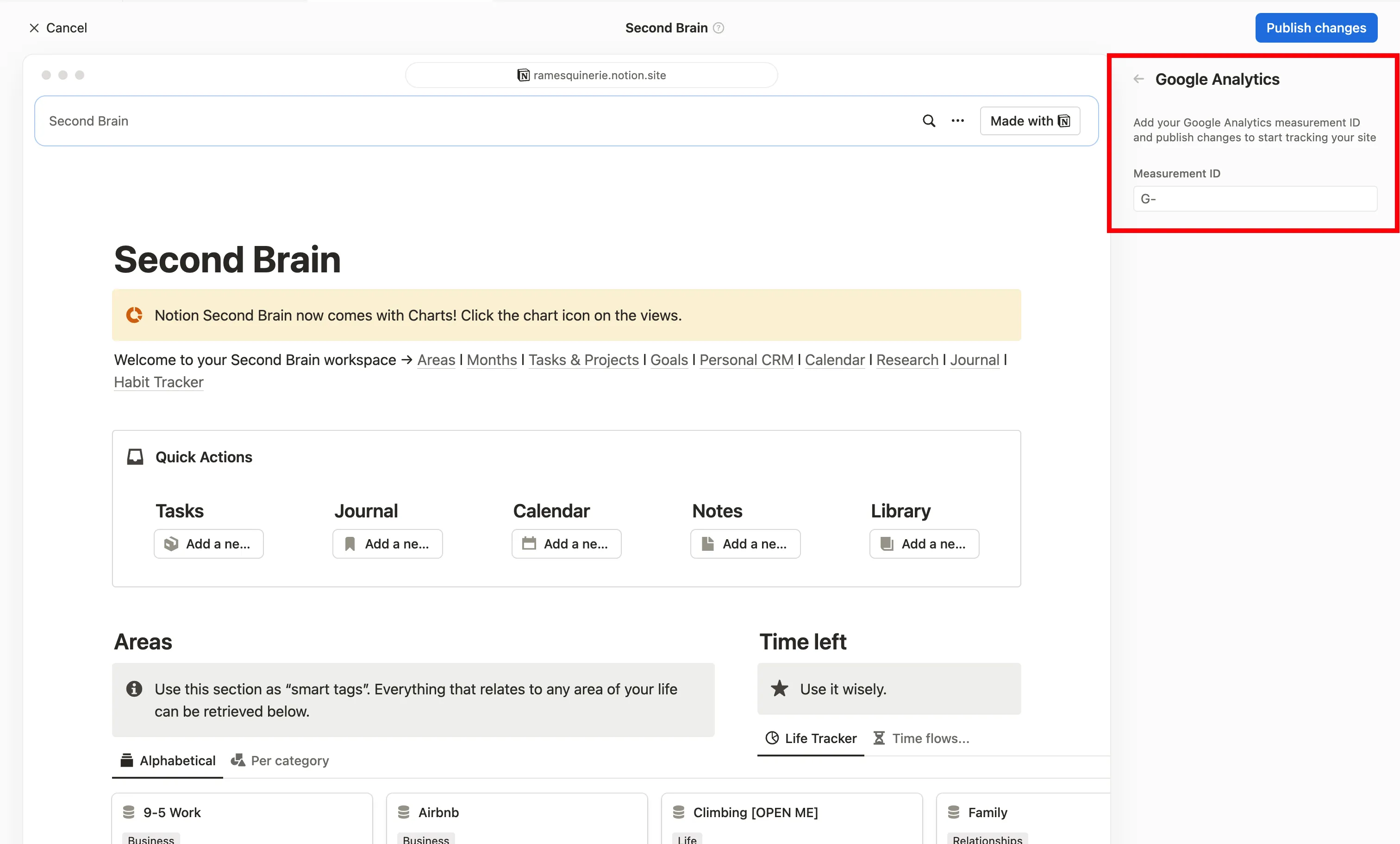Open the three-dot more options menu
The image size is (1400, 844).
957,121
